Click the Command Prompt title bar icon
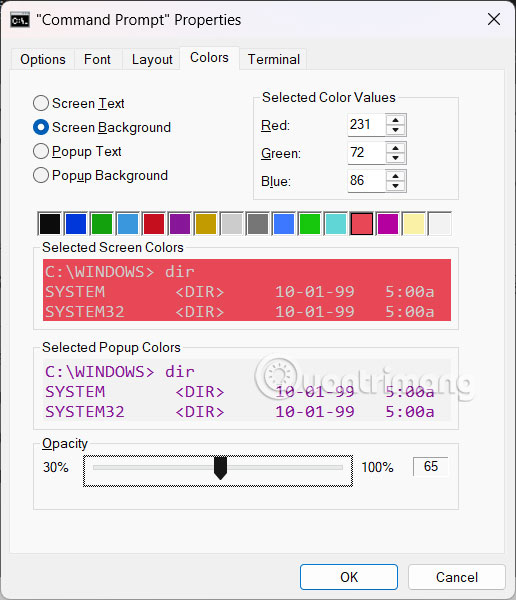516x600 pixels. [20, 20]
